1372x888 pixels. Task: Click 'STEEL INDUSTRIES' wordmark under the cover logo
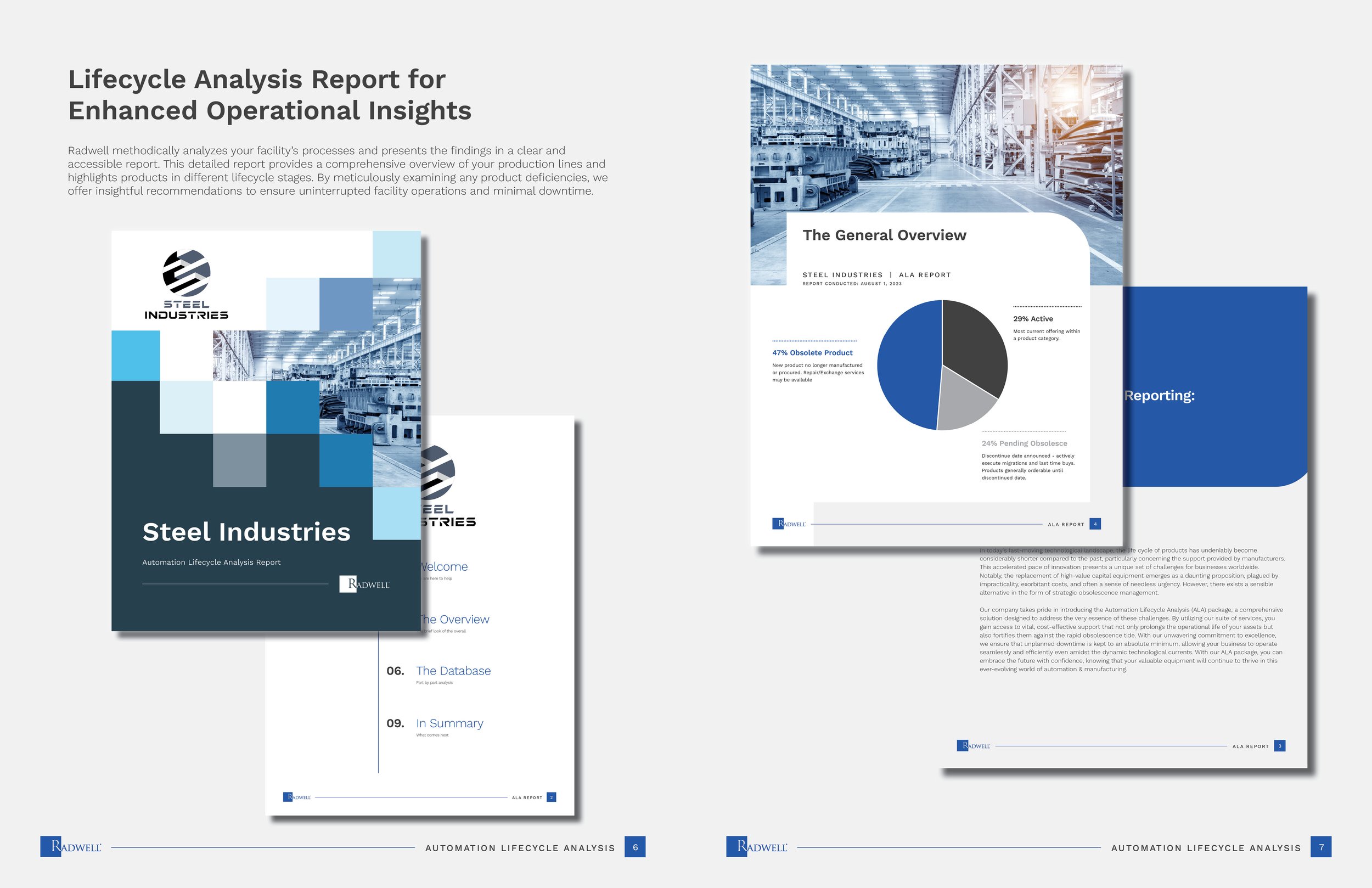tap(186, 310)
